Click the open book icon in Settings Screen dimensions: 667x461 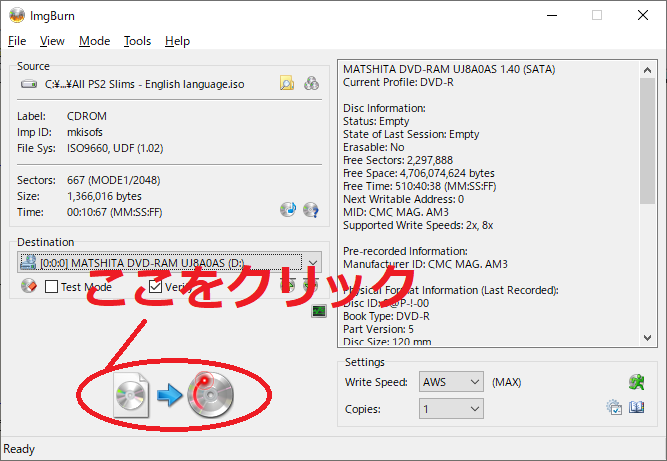(637, 407)
